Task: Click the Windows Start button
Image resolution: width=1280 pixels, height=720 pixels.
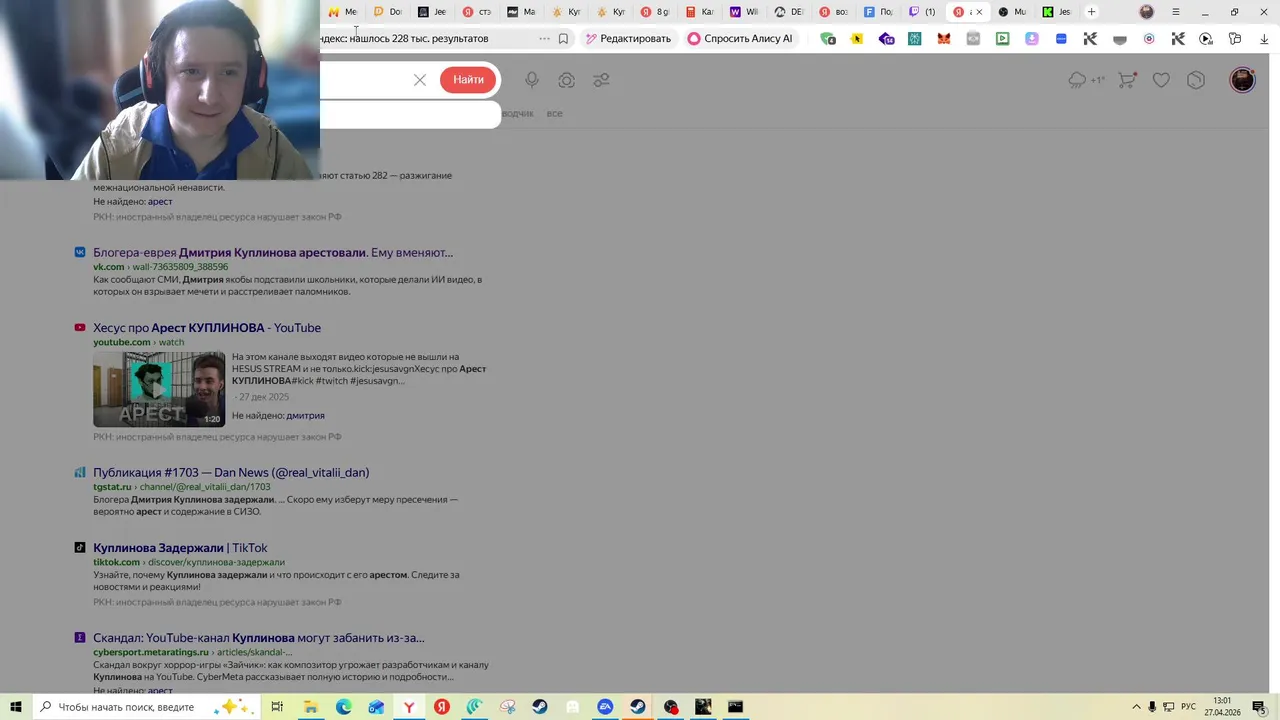Action: (16, 707)
